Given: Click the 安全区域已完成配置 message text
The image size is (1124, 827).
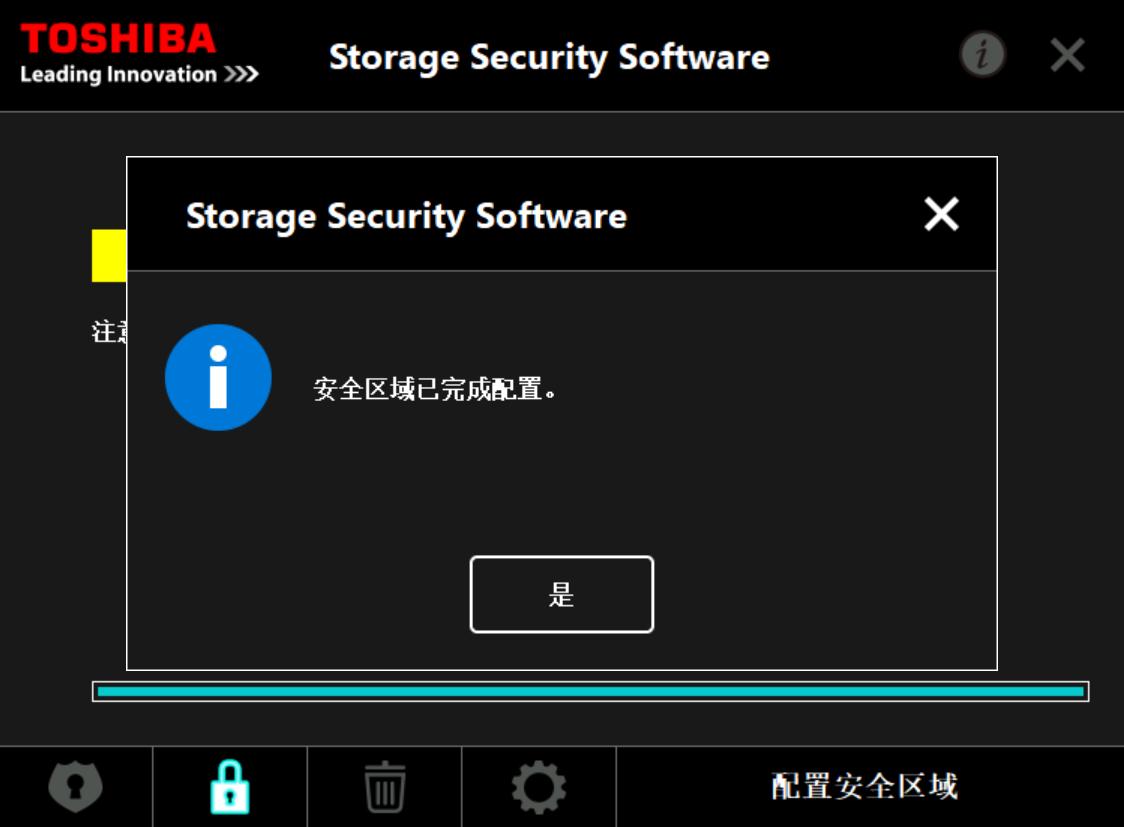Looking at the screenshot, I should tap(435, 389).
